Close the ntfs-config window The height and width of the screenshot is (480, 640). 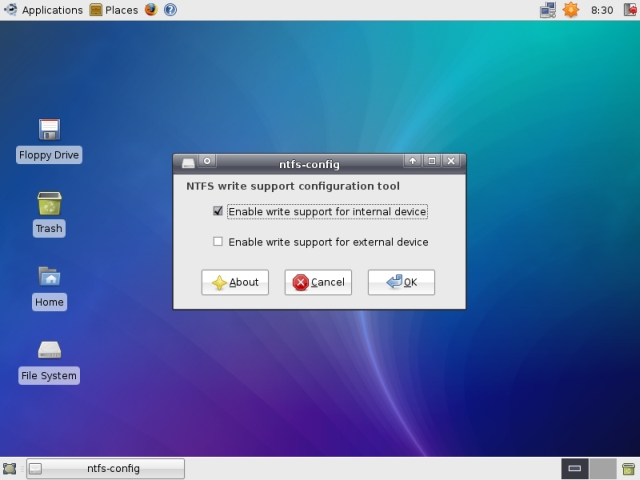point(451,161)
